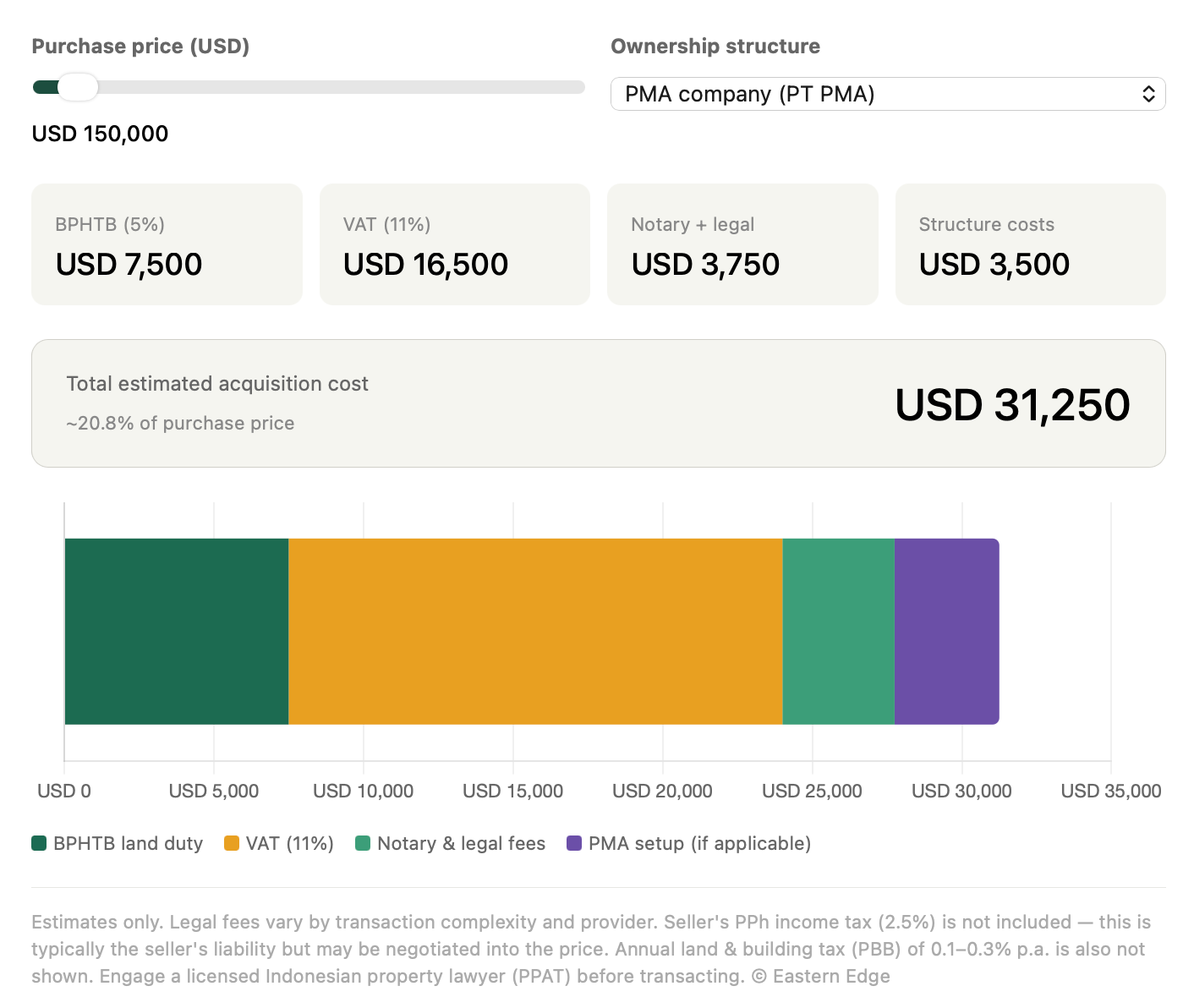Click the Structure costs card
Screen dimensions: 1194x1008
1030,244
